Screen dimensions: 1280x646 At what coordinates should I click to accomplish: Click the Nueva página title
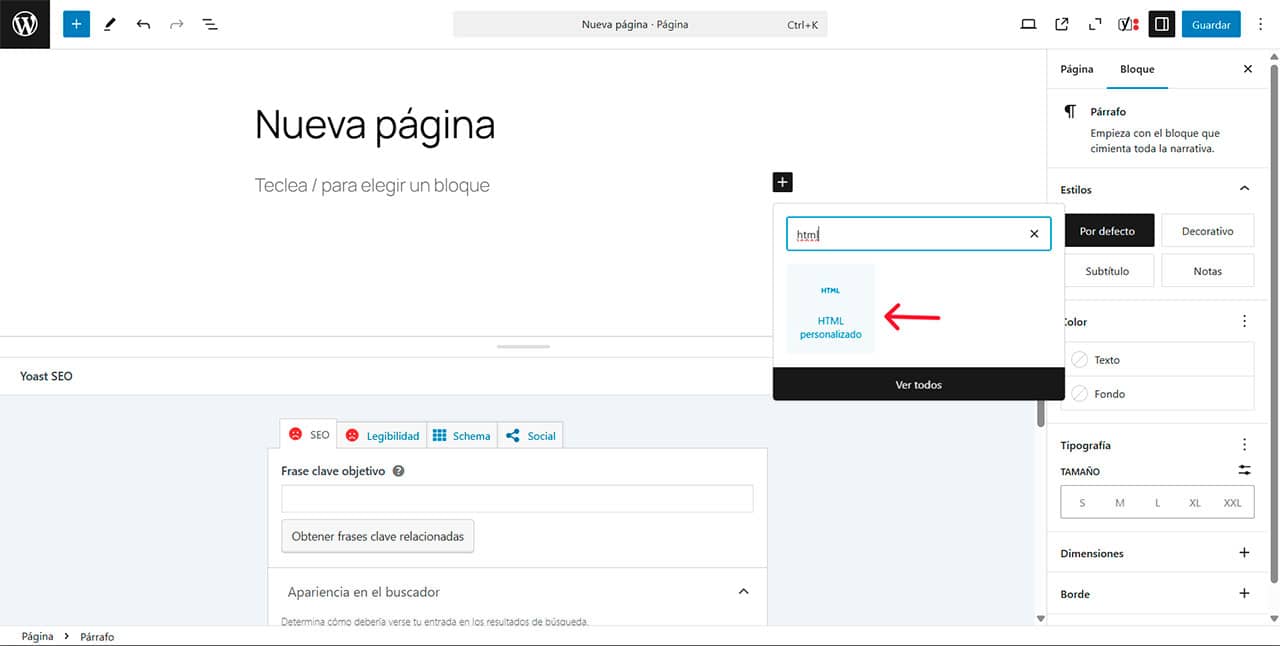coord(375,125)
